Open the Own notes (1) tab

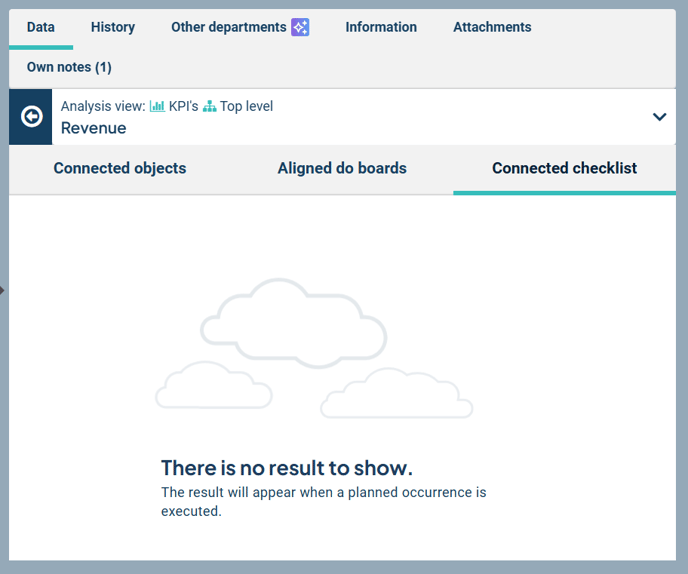(69, 67)
